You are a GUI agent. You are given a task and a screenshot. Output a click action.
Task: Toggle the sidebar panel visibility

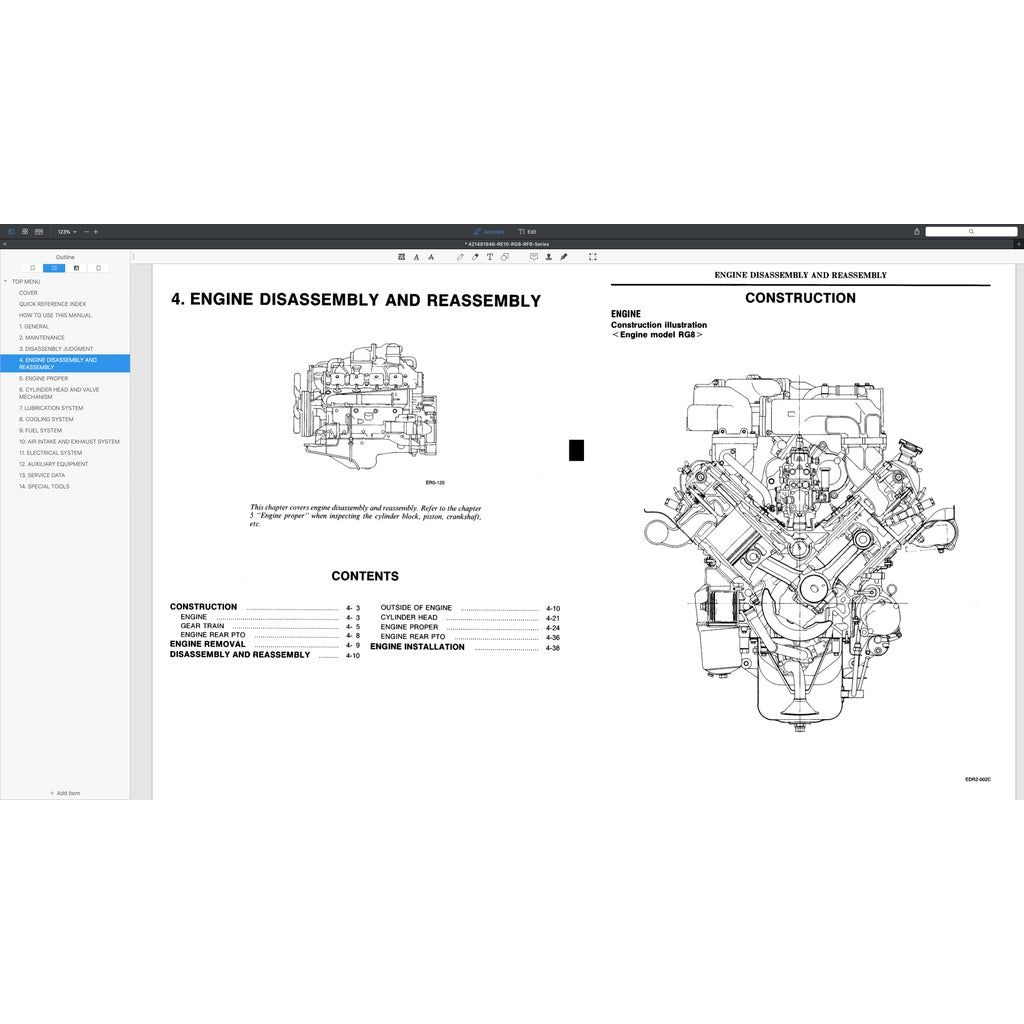(x=12, y=231)
